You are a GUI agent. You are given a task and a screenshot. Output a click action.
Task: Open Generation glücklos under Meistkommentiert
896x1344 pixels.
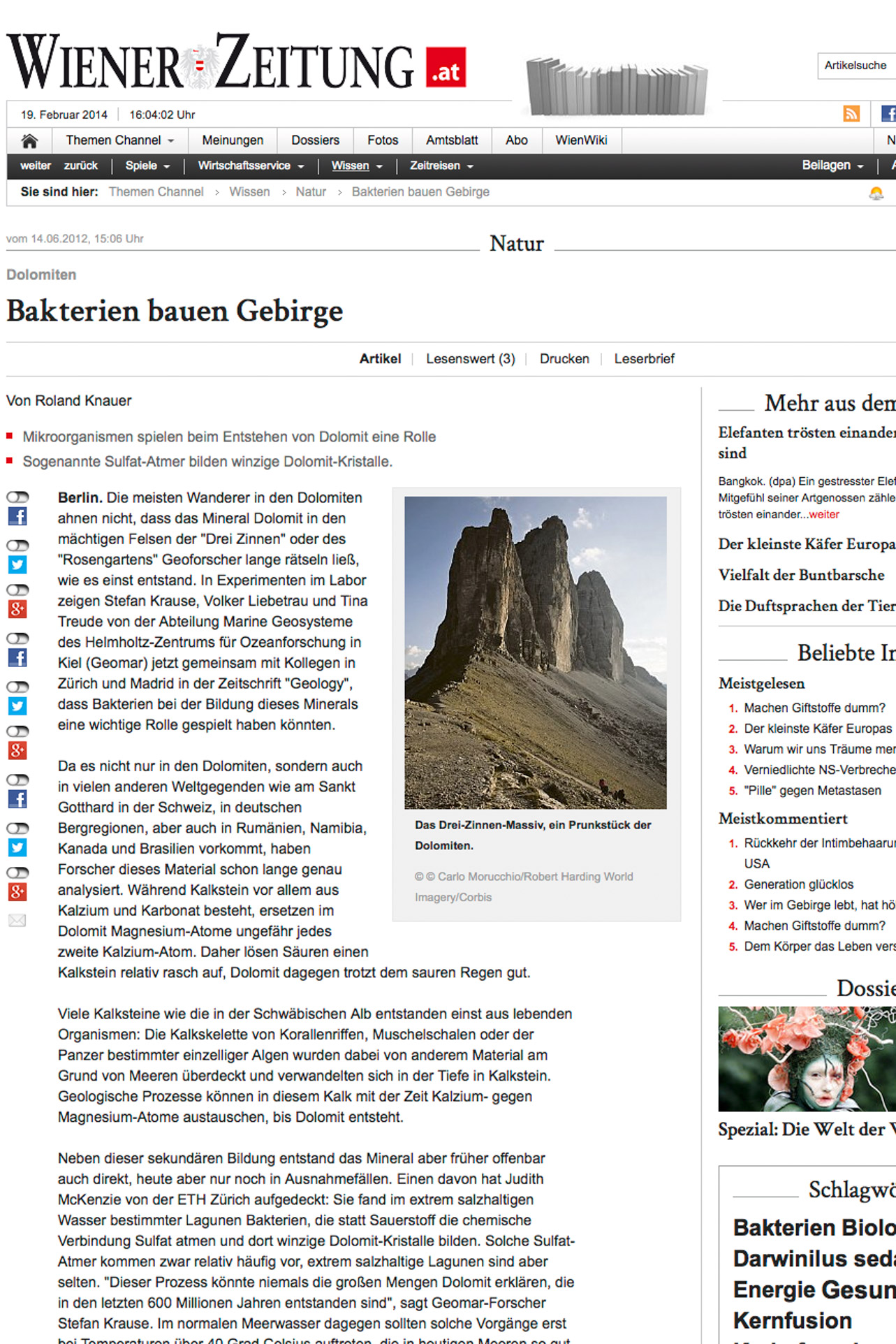click(x=798, y=884)
